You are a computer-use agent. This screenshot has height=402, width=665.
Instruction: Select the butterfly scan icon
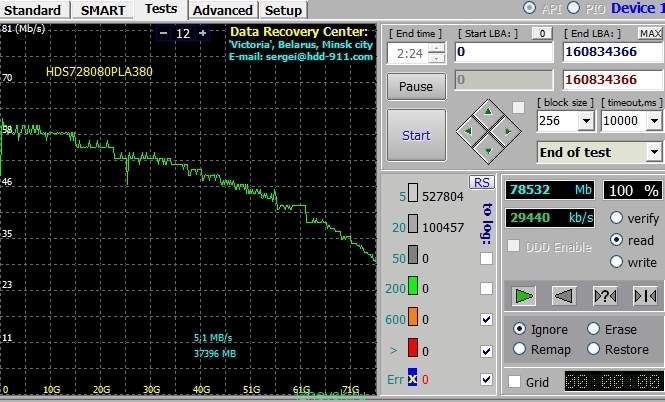[644, 295]
